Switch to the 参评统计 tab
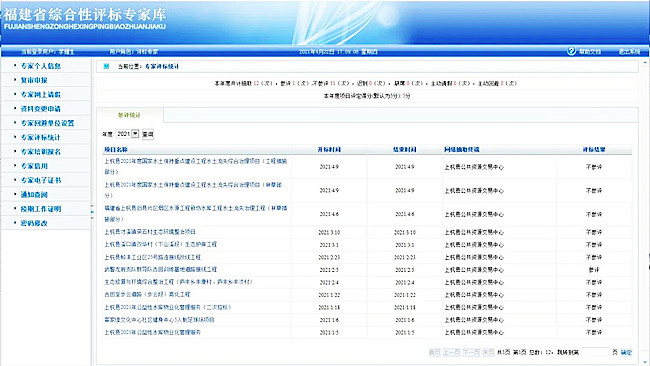 pos(129,115)
